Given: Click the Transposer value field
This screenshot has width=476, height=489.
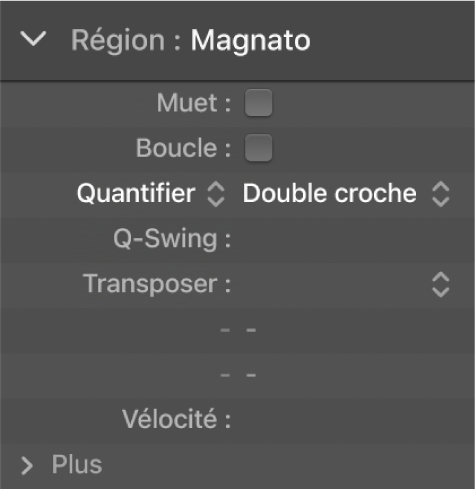Looking at the screenshot, I should tap(333, 284).
